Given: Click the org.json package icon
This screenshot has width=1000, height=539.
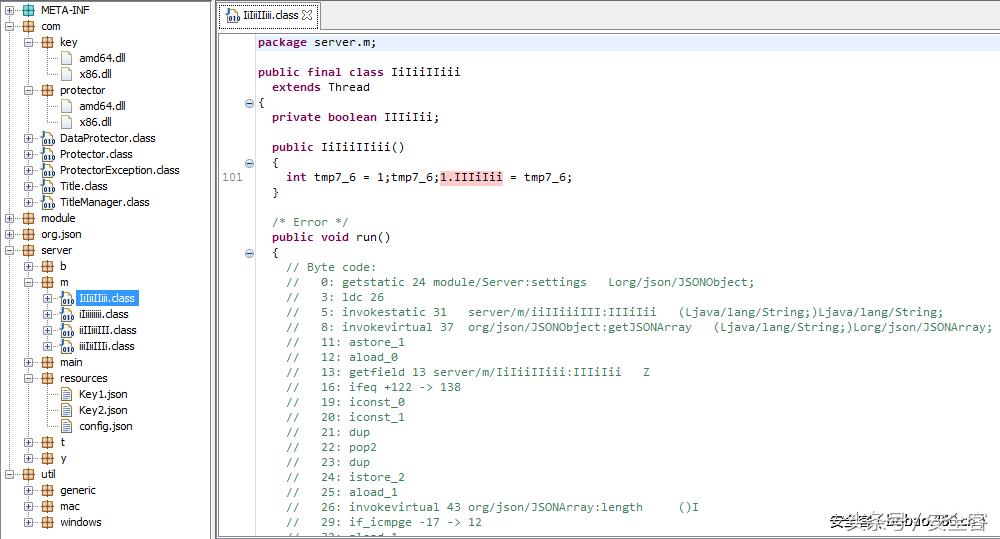Looking at the screenshot, I should [x=29, y=234].
